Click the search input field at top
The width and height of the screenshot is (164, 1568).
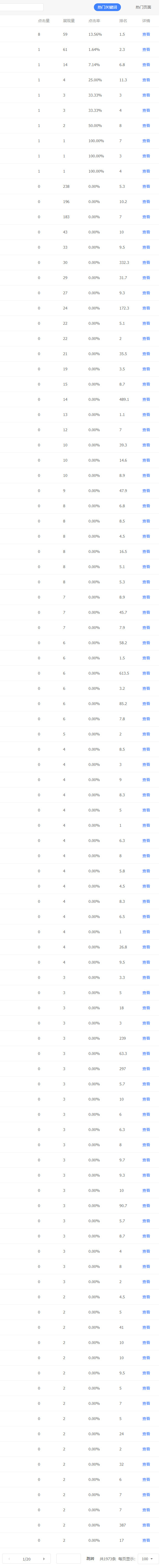coord(21,7)
